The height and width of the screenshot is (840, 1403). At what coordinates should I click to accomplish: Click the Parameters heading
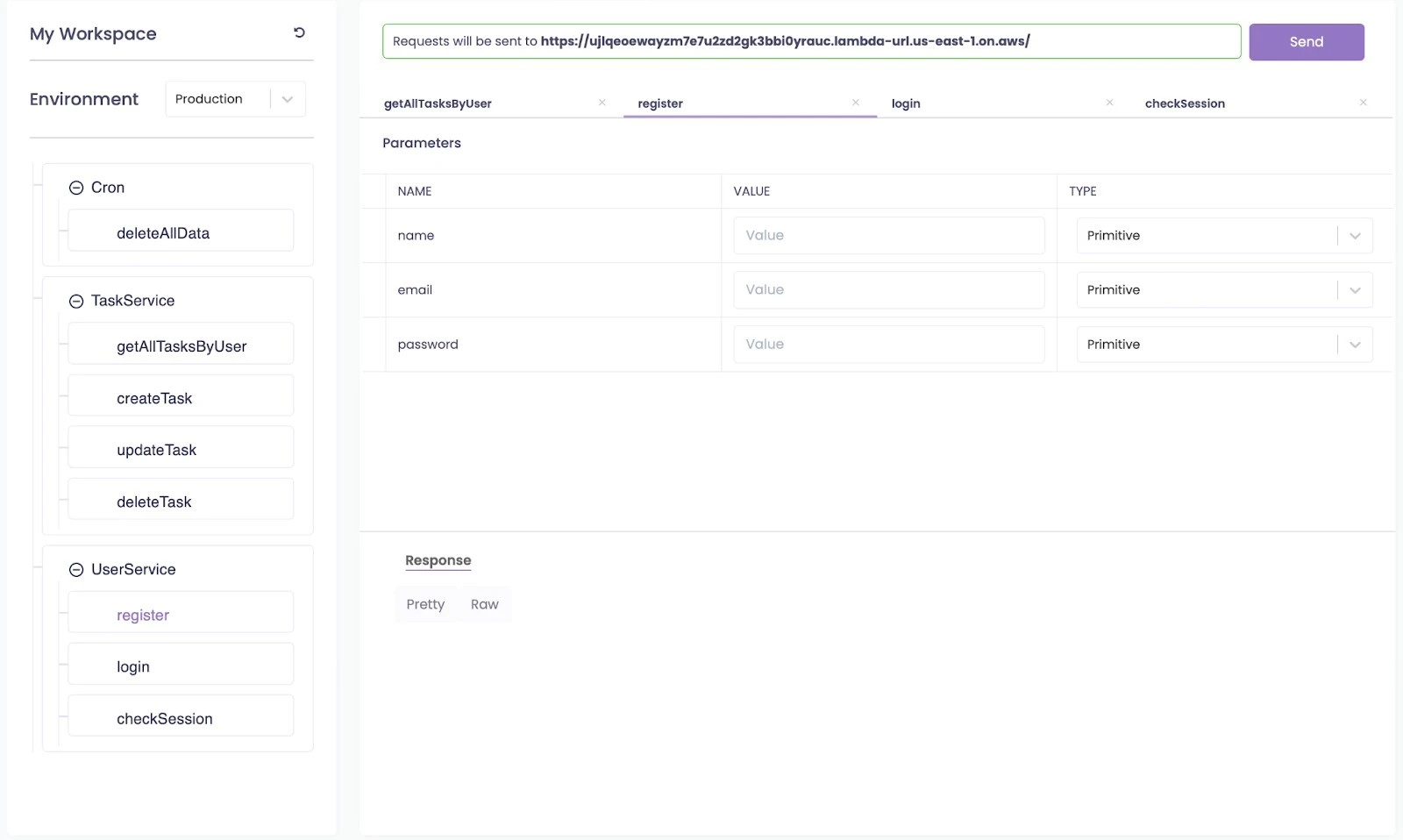pyautogui.click(x=422, y=143)
